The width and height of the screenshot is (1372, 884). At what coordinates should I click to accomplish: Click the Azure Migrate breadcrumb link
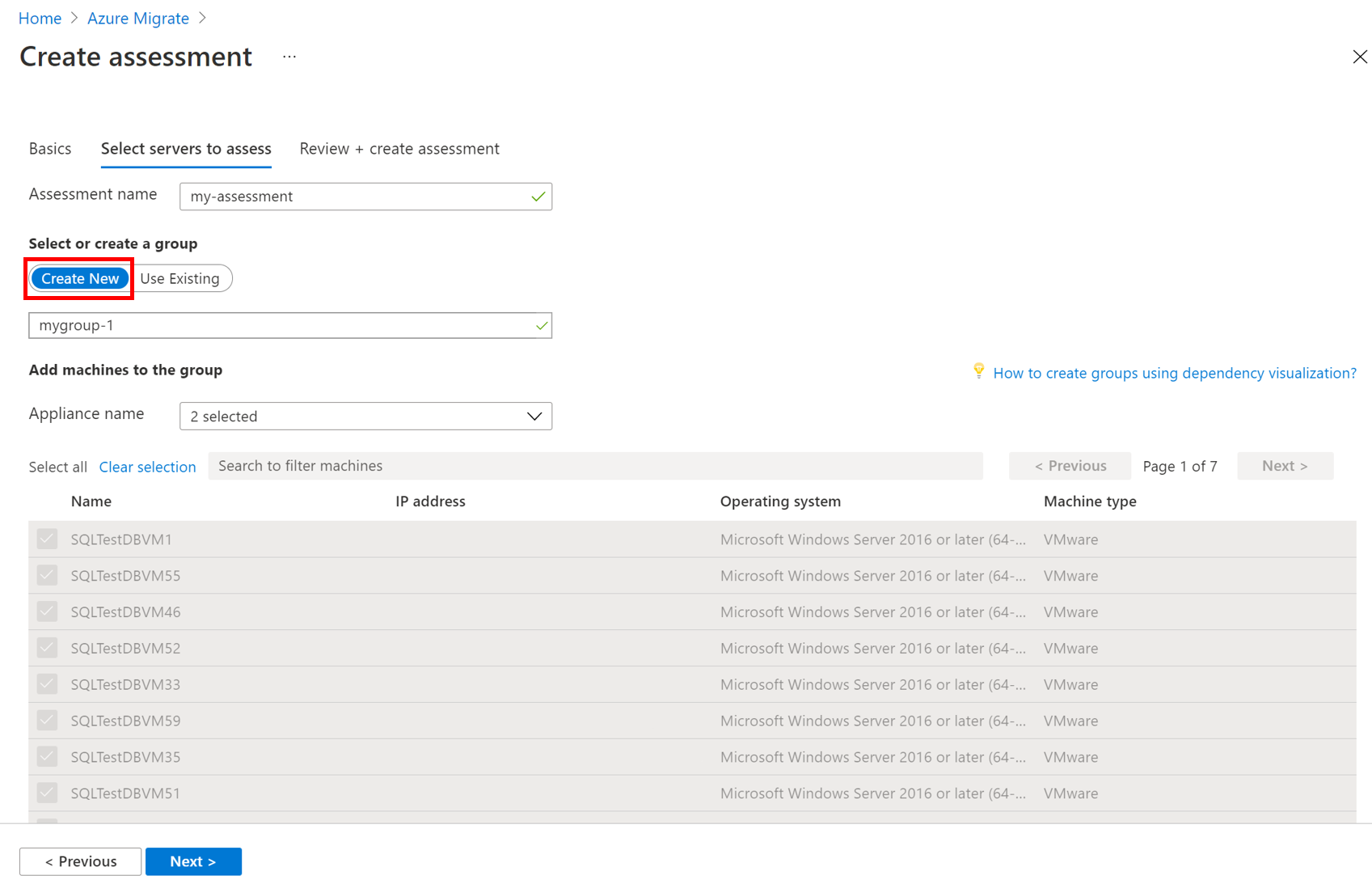(138, 19)
